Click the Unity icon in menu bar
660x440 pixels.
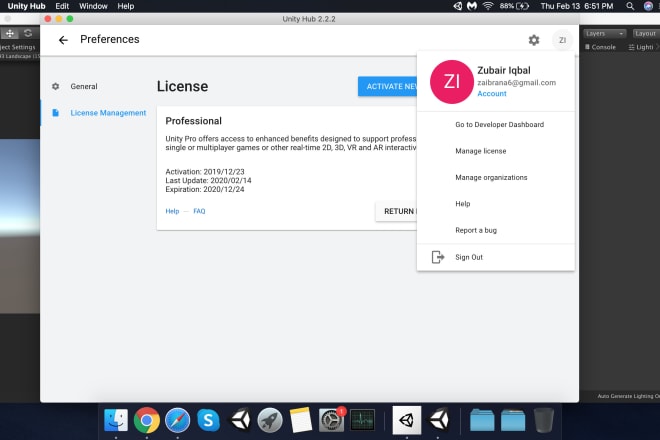(x=458, y=6)
